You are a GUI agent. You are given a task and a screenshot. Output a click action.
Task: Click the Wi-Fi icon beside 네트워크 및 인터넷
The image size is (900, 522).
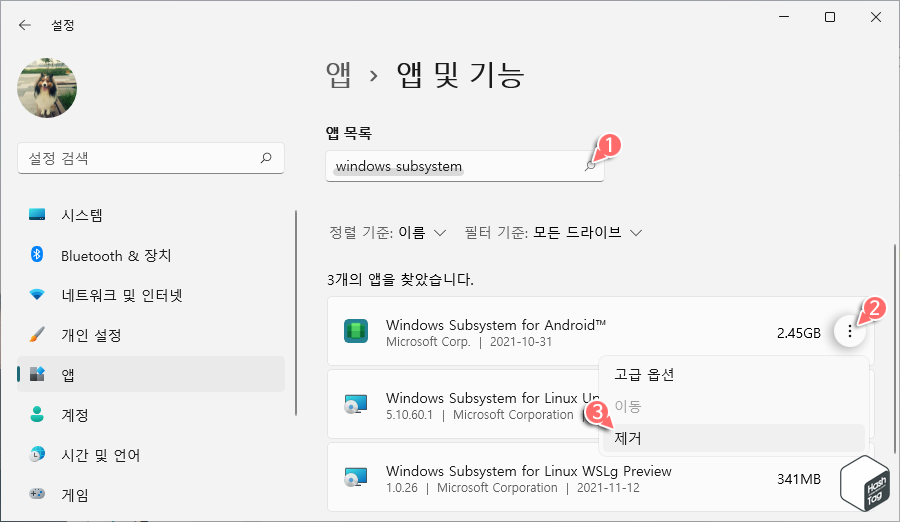(x=37, y=295)
